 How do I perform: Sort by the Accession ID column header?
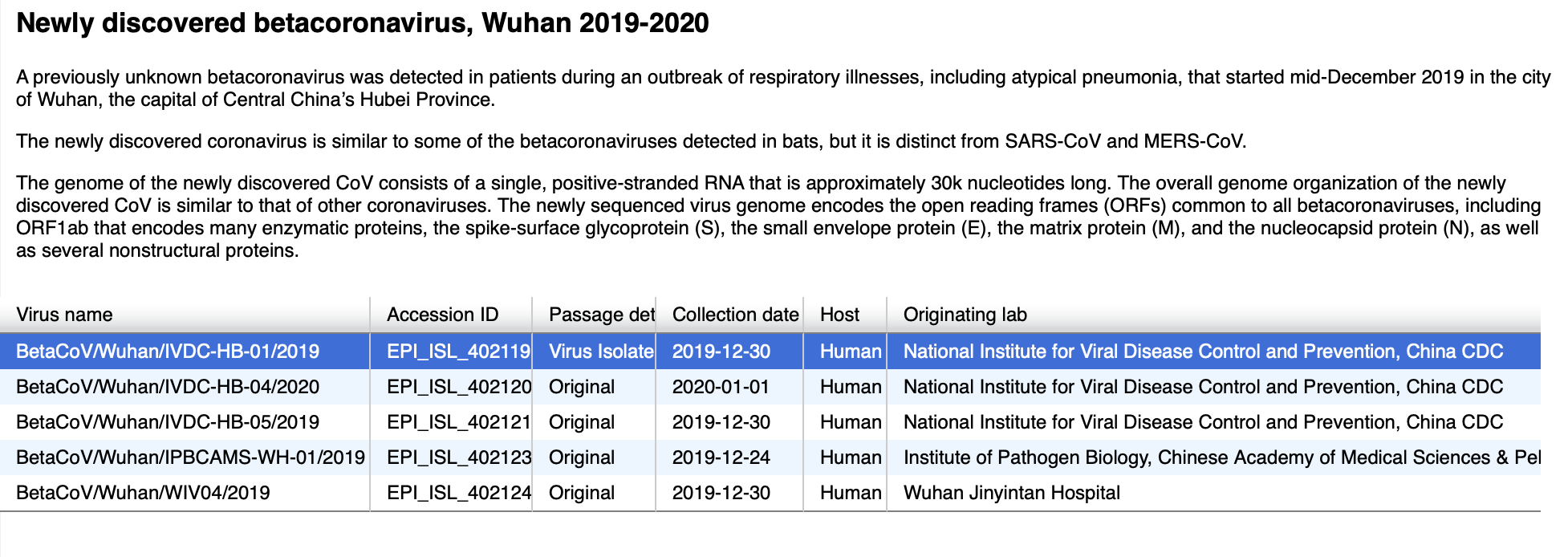[x=442, y=315]
